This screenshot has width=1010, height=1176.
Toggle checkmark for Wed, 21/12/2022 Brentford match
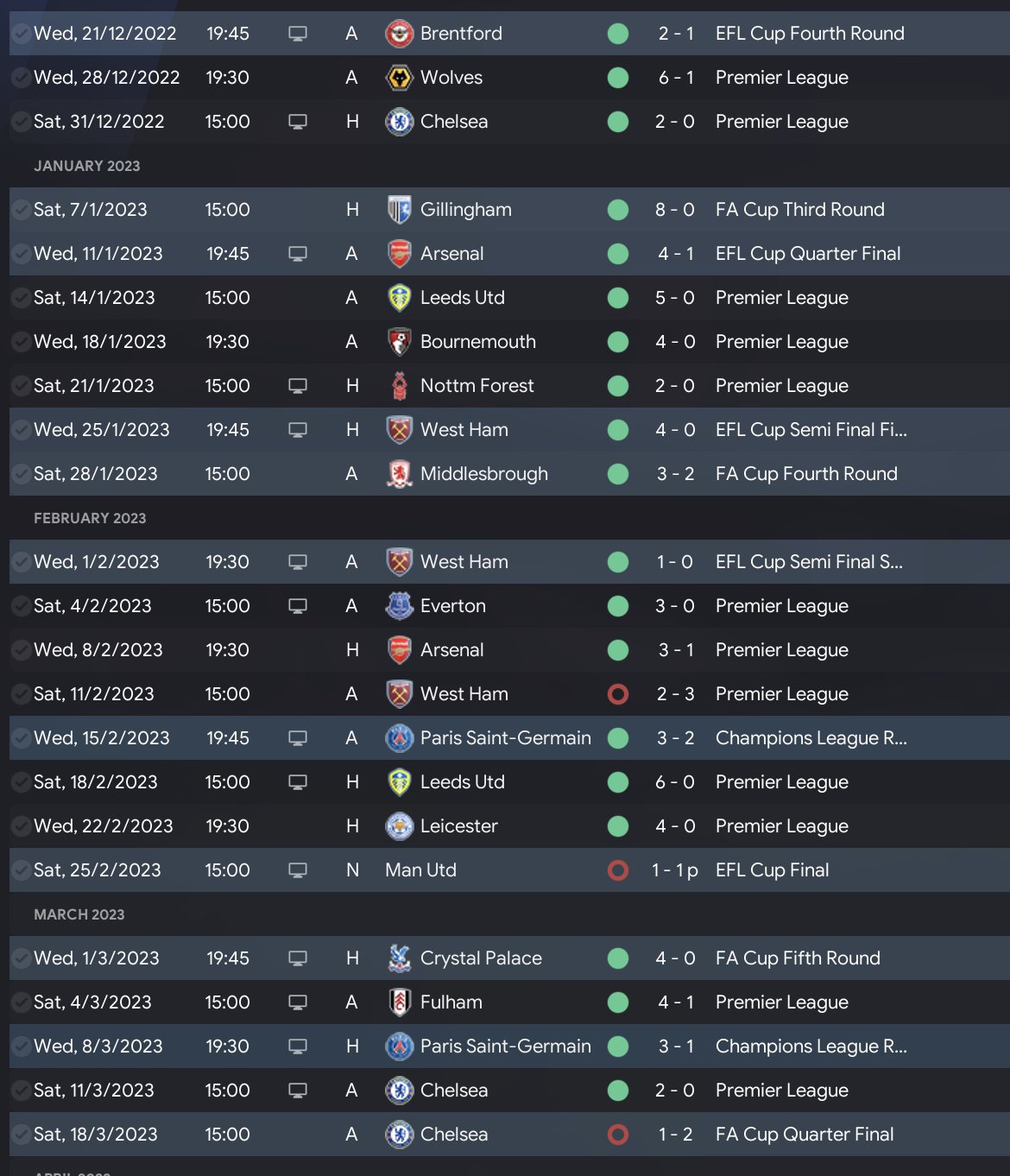click(x=21, y=34)
